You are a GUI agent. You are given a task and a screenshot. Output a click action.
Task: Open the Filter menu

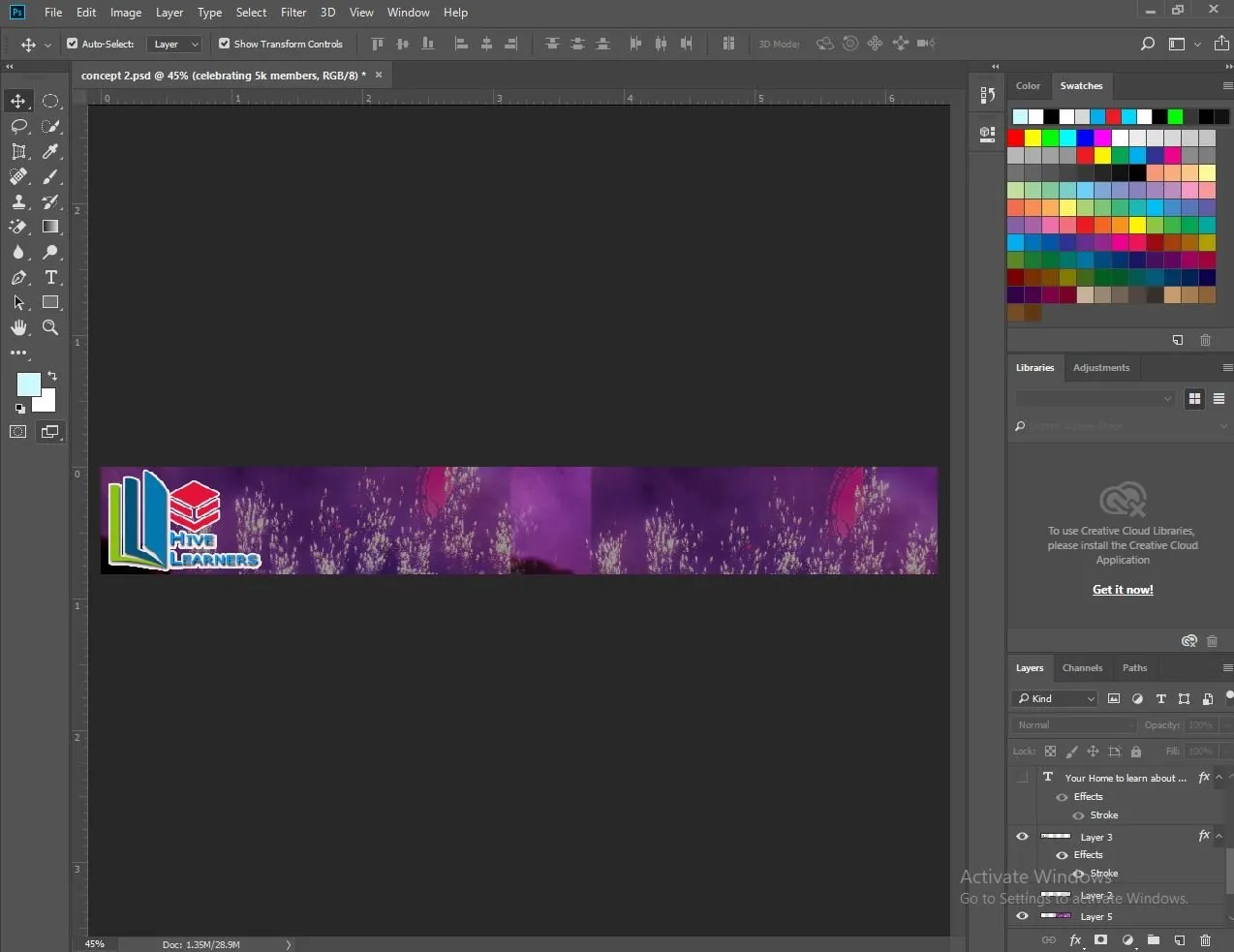point(293,13)
